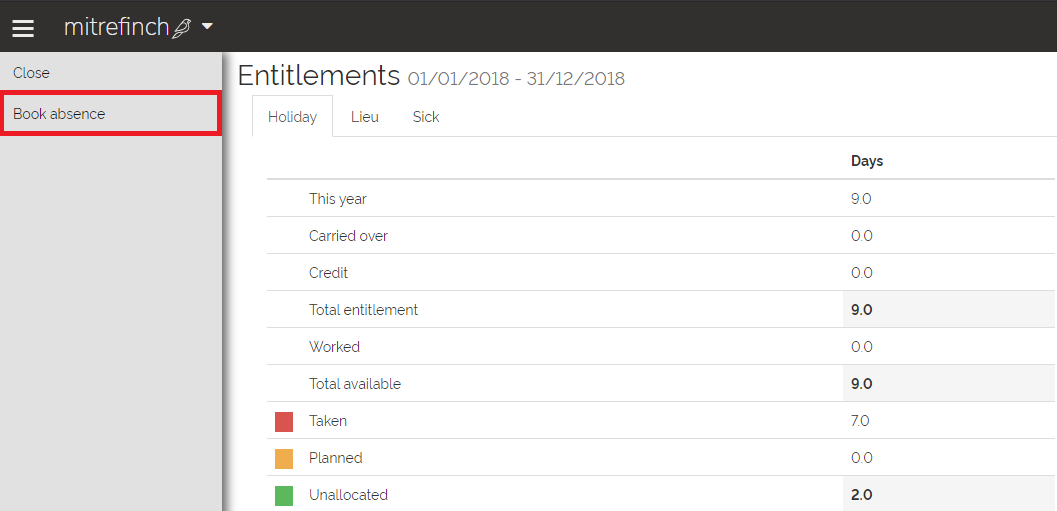
Task: Open the Sick tab
Action: point(426,117)
